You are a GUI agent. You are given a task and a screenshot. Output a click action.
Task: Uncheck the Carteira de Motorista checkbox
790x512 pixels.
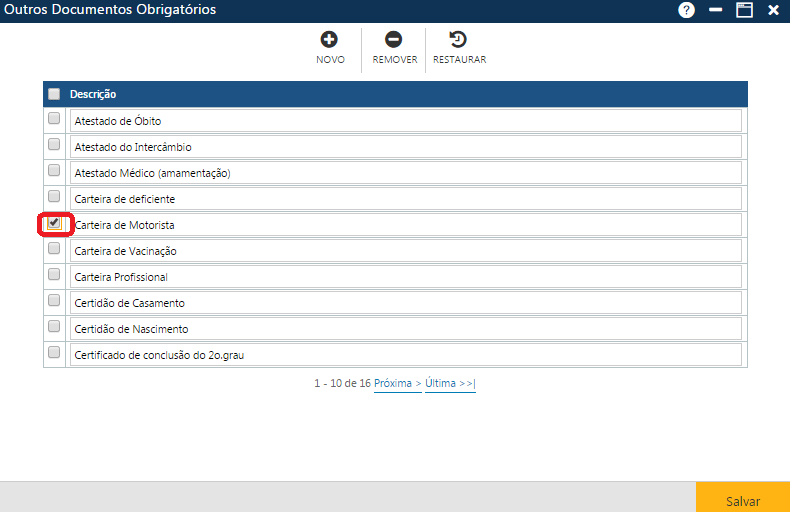54,222
